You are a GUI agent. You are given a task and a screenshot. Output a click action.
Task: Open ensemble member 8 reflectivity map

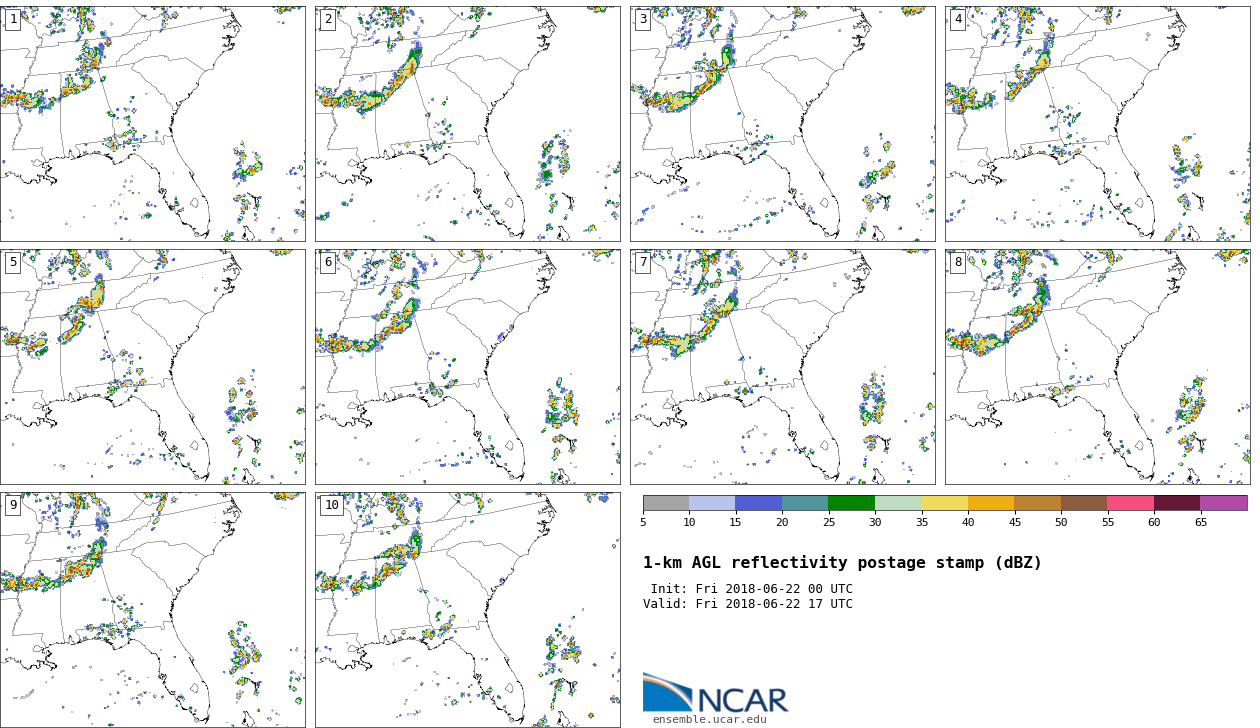(x=1097, y=367)
